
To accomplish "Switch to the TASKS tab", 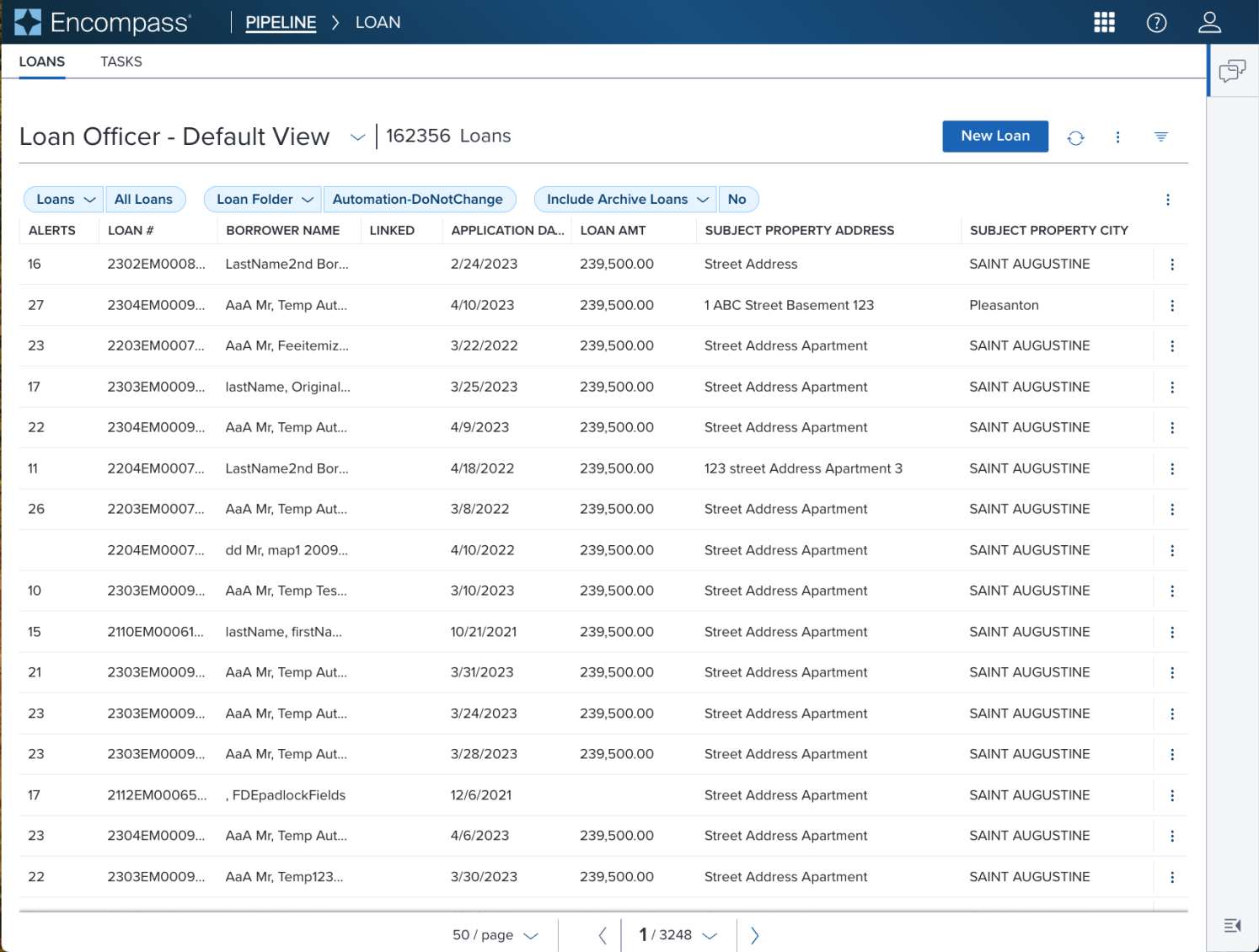I will coord(121,62).
